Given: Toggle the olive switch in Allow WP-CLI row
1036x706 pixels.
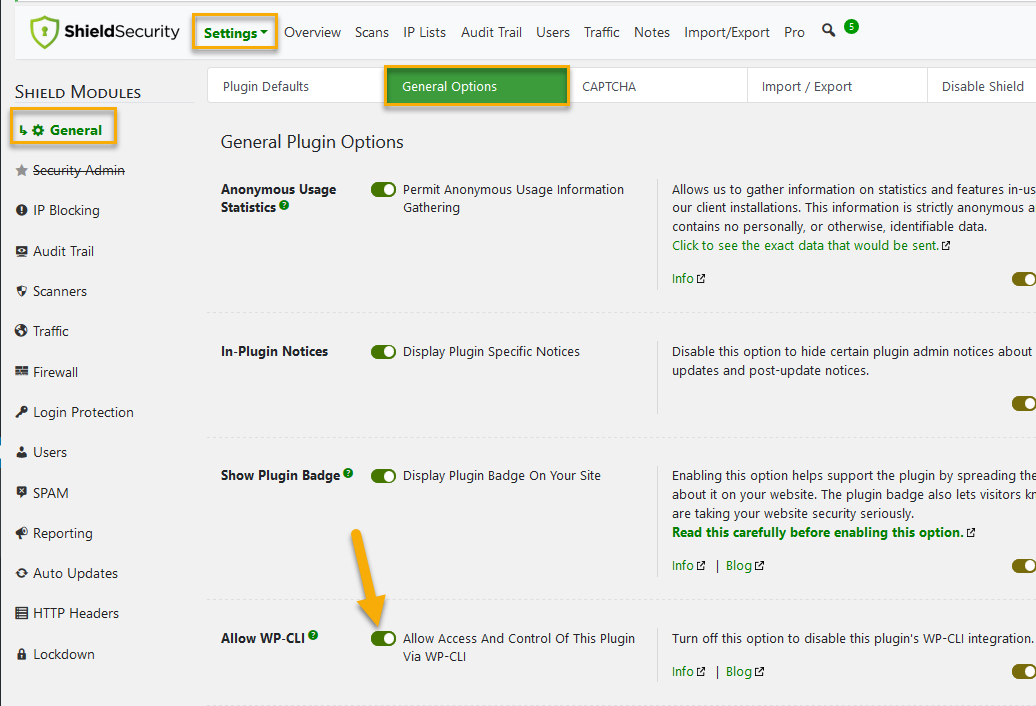Looking at the screenshot, I should (1024, 672).
